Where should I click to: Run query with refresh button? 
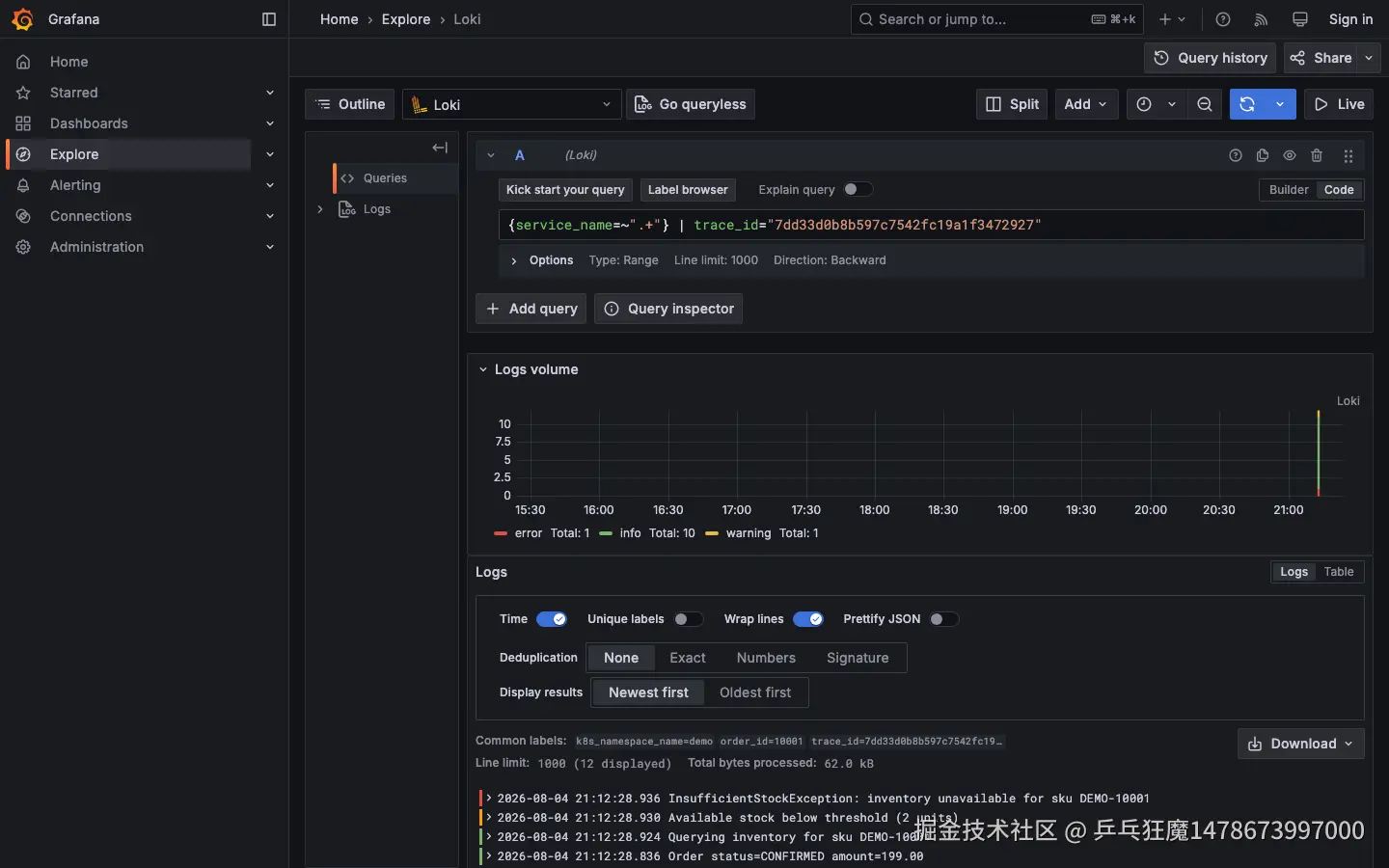(x=1247, y=104)
